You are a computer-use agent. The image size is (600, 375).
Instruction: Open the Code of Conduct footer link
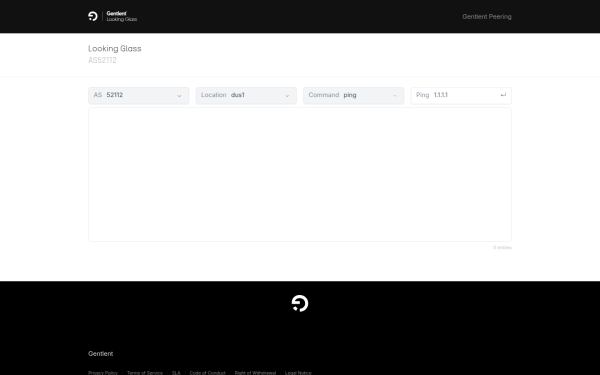207,373
